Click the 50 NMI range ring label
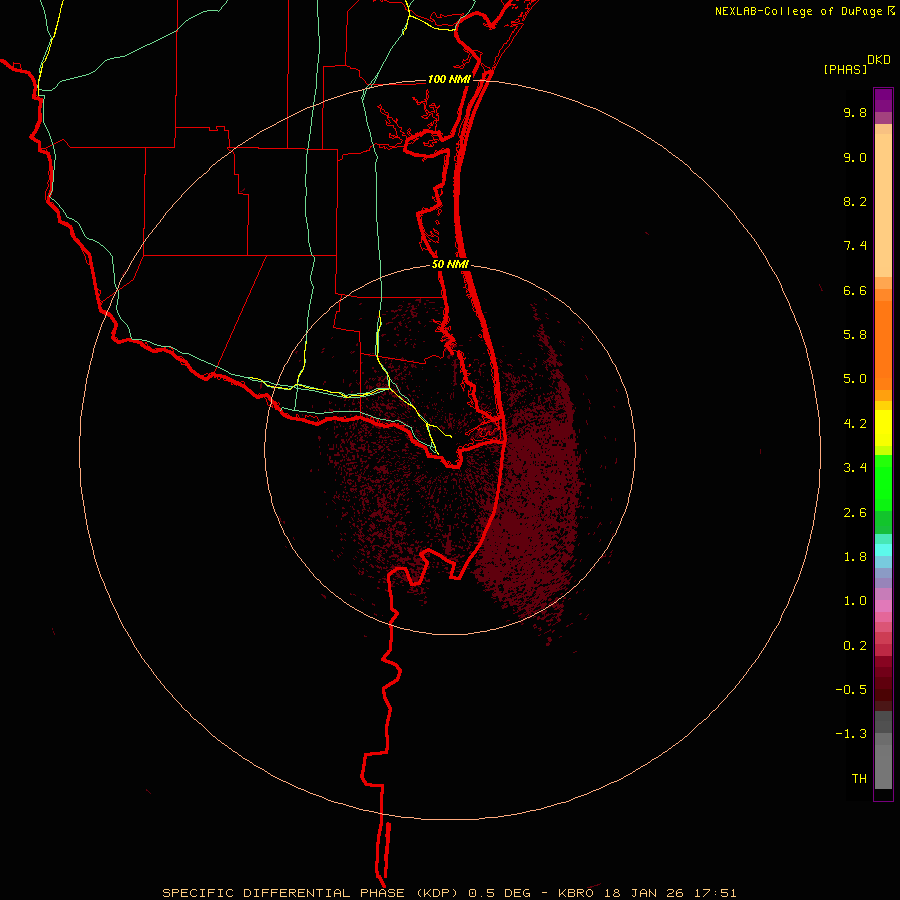Image resolution: width=900 pixels, height=900 pixels. coord(451,264)
